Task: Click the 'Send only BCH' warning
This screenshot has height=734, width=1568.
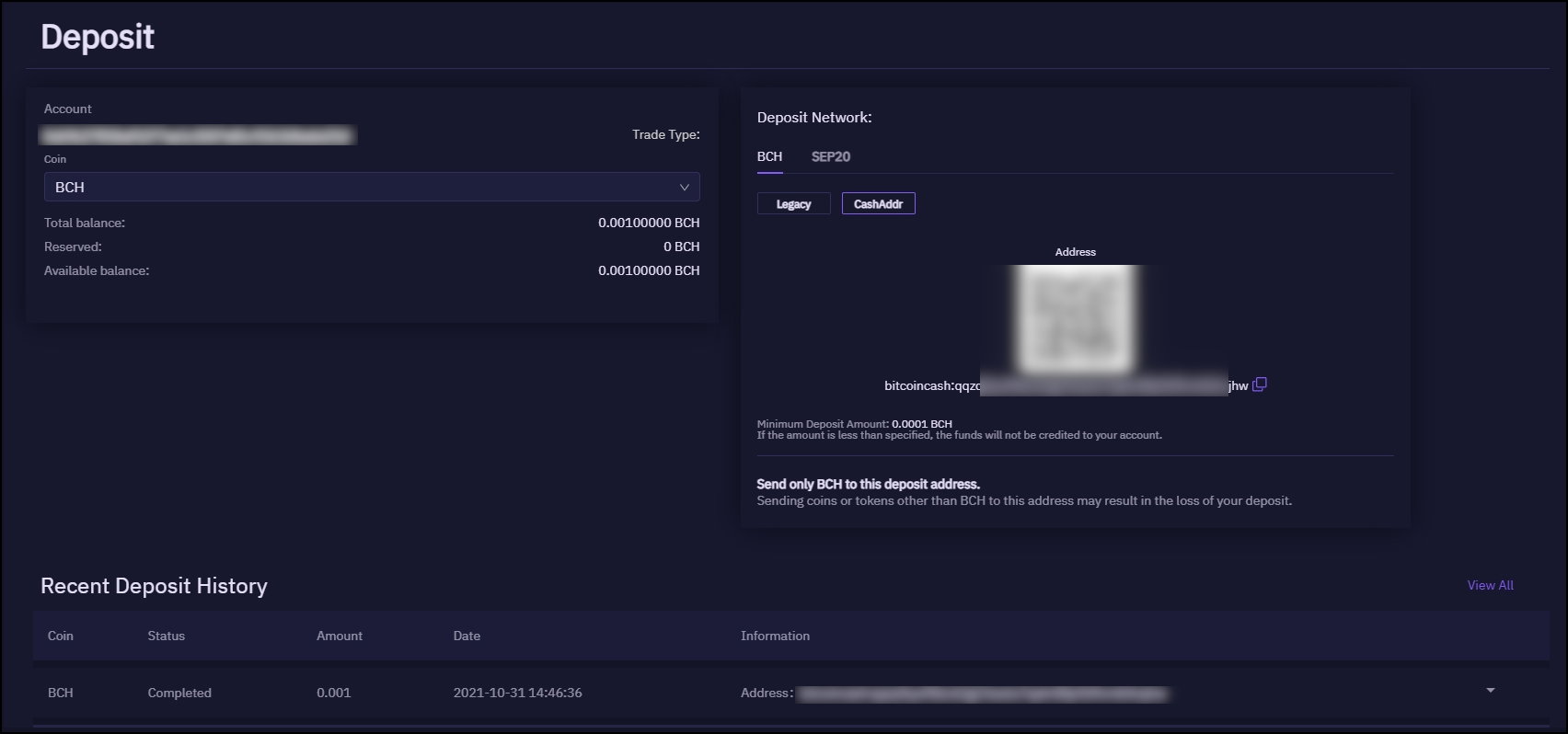Action: tap(868, 484)
